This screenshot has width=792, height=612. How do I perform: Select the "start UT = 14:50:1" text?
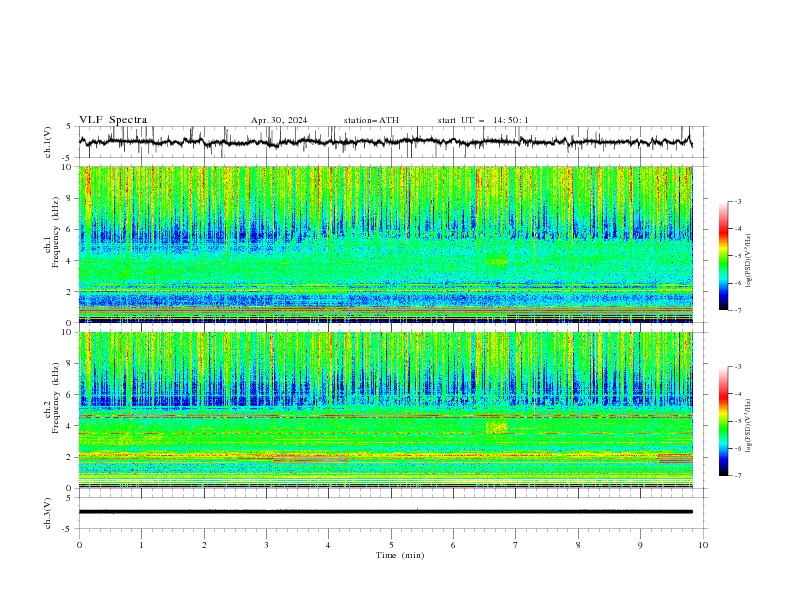point(483,120)
